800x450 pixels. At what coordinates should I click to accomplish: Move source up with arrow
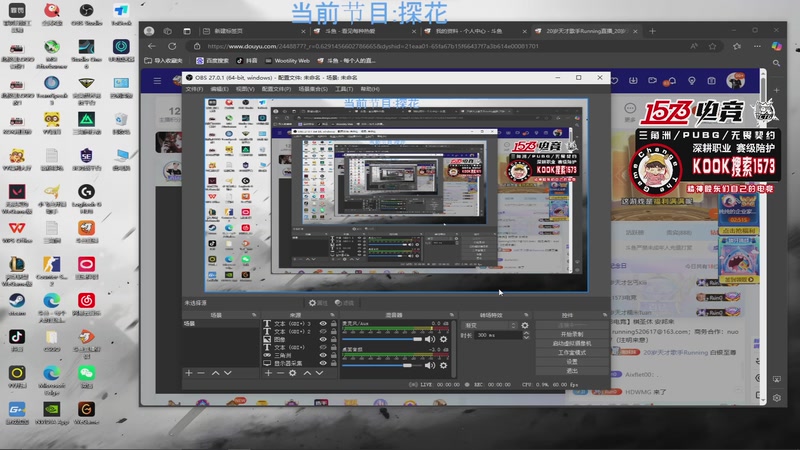[307, 373]
